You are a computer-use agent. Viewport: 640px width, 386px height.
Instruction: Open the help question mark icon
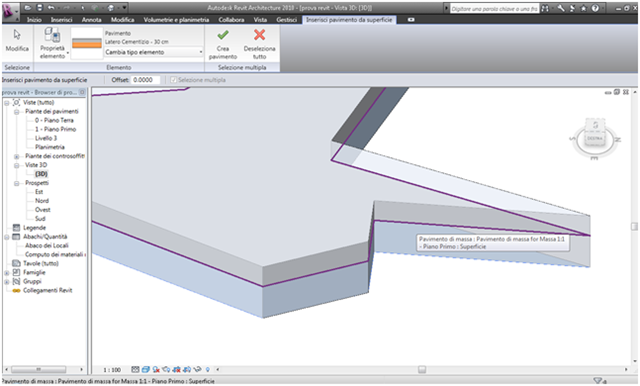point(595,8)
